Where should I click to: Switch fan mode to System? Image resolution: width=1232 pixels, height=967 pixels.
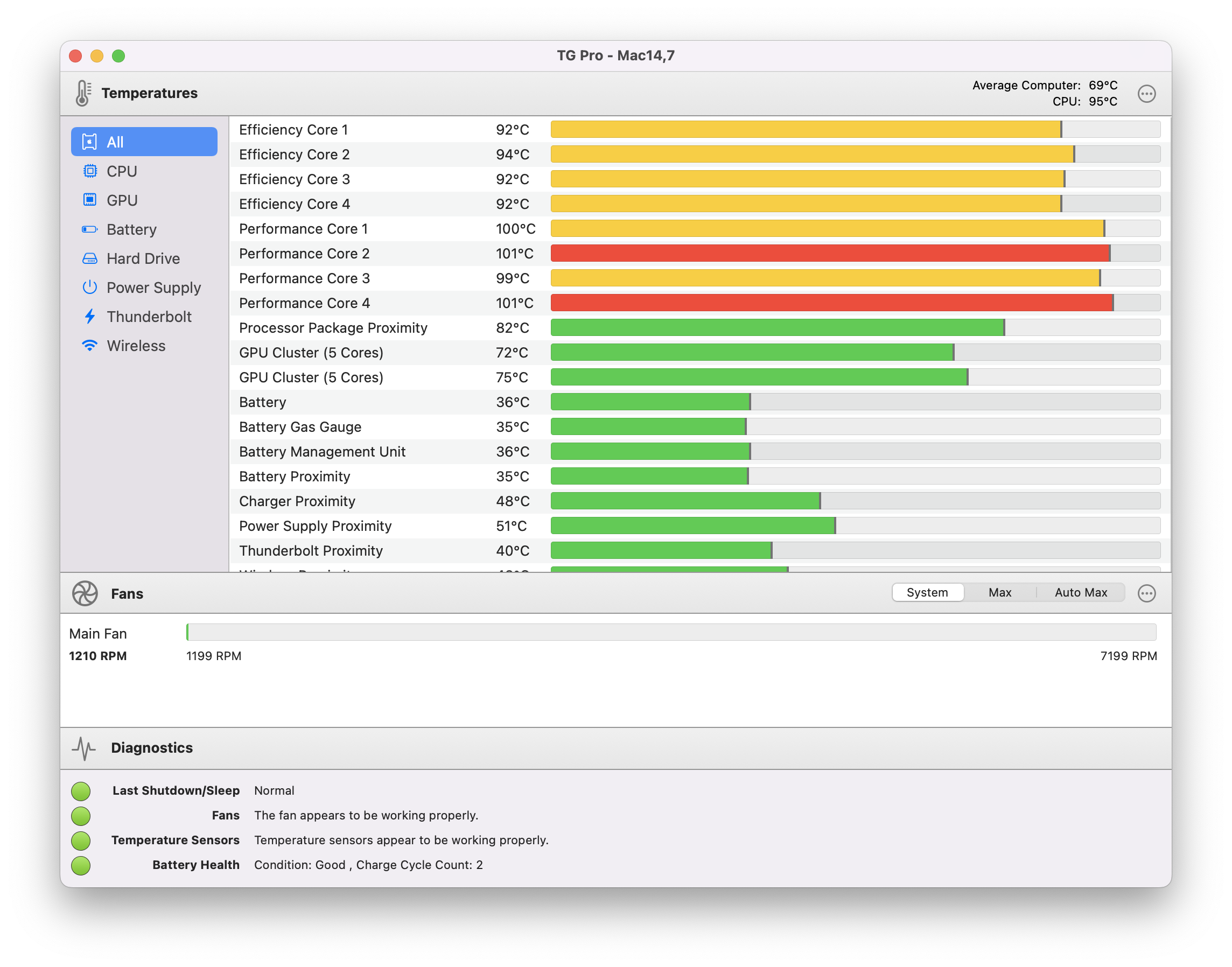point(927,592)
